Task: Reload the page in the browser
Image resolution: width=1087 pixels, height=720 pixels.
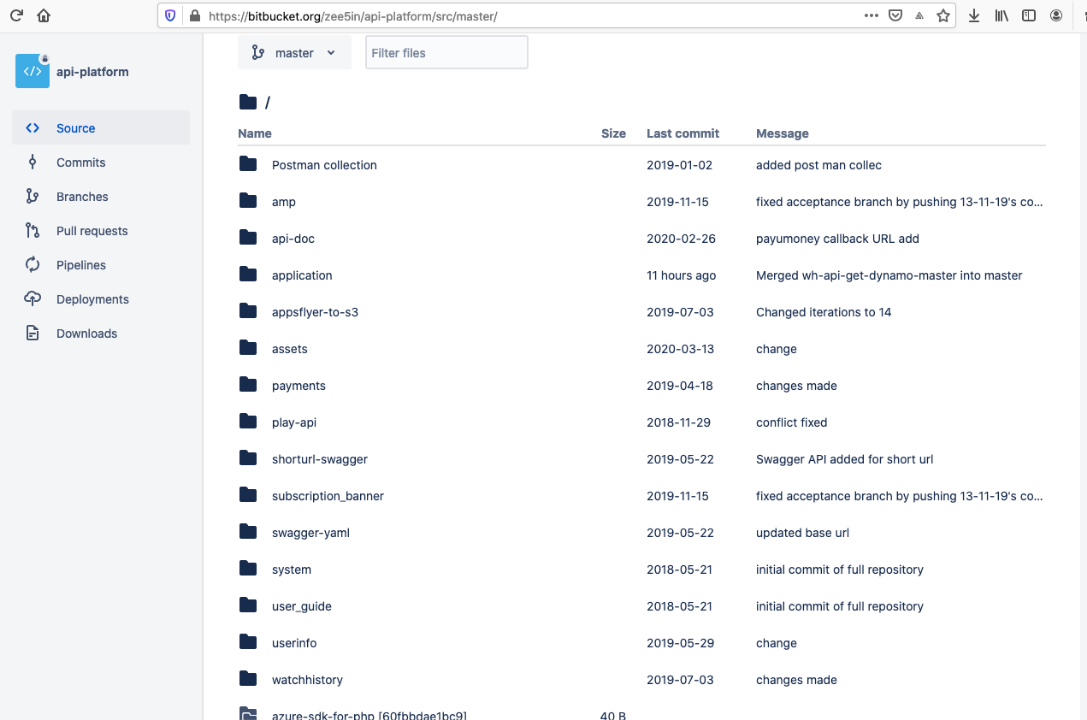Action: point(16,16)
